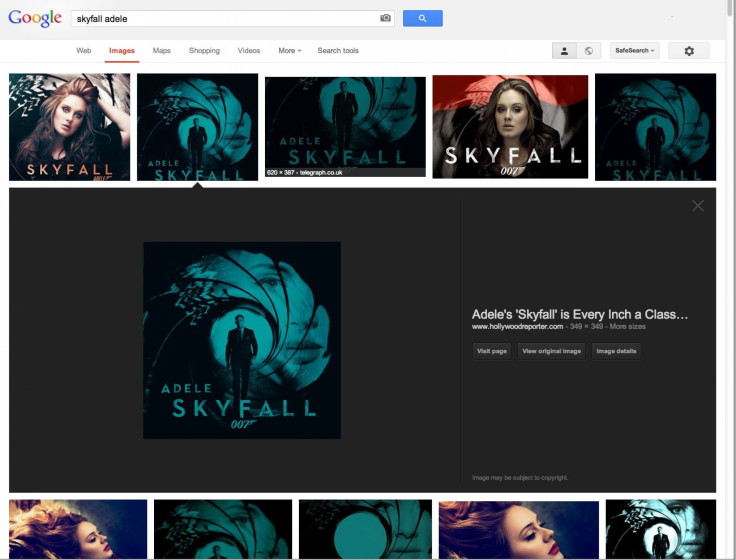Image resolution: width=736 pixels, height=560 pixels.
Task: Open the settings gear menu
Action: point(689,51)
